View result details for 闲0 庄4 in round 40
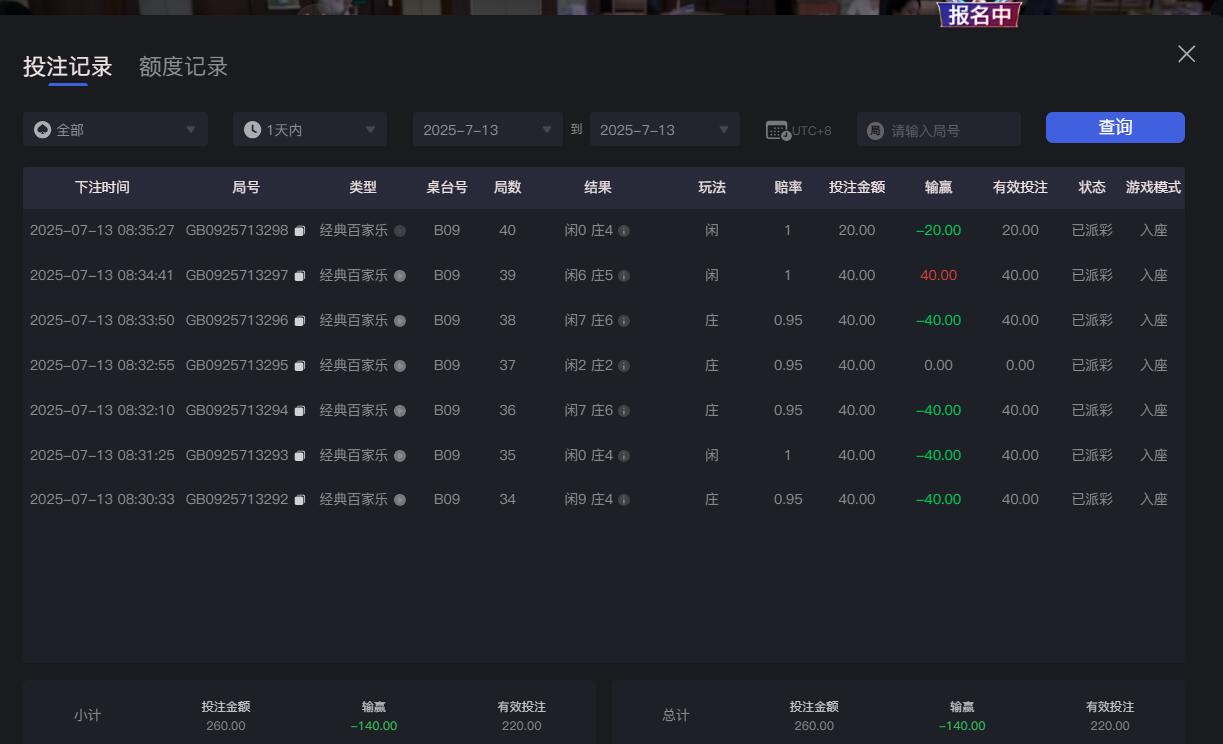Image resolution: width=1223 pixels, height=744 pixels. click(x=623, y=230)
